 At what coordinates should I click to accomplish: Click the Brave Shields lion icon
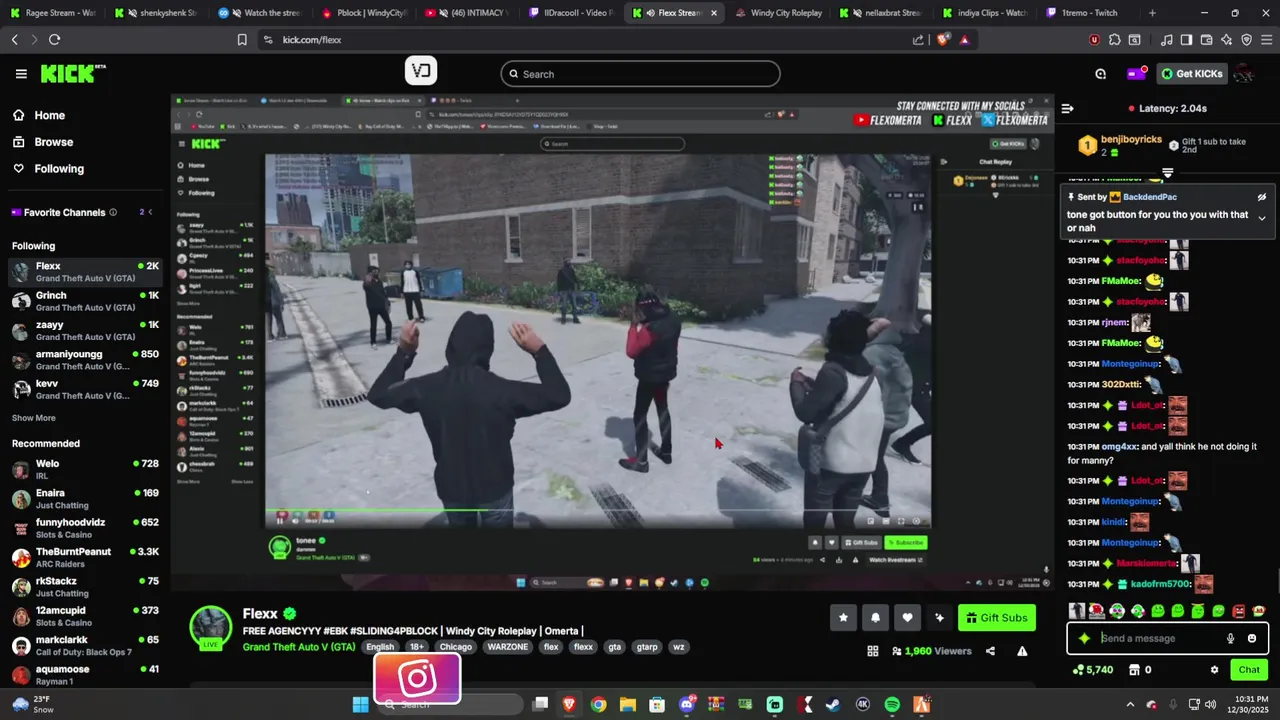coord(943,40)
